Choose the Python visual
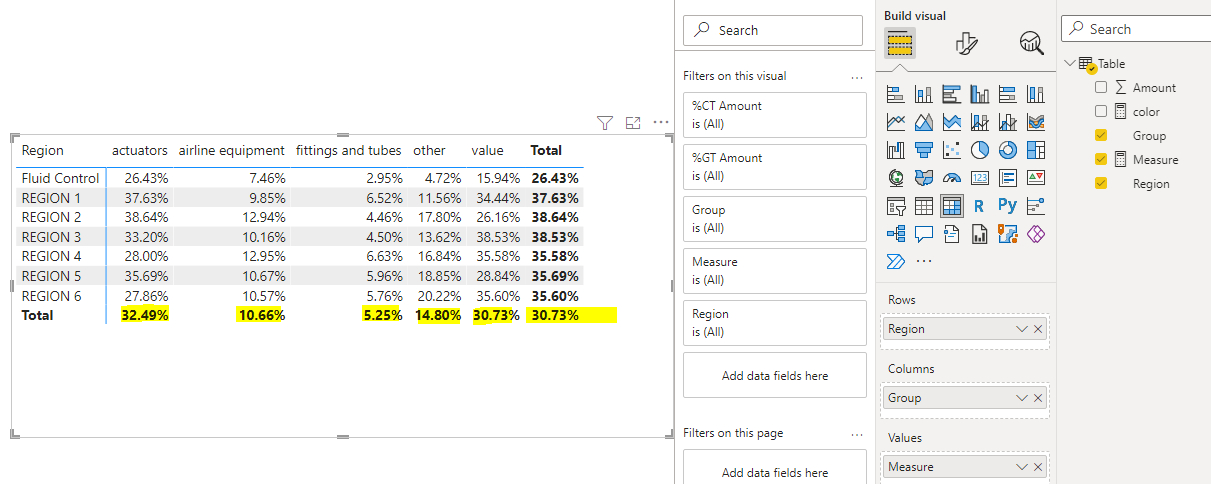The image size is (1211, 484). click(x=1008, y=206)
